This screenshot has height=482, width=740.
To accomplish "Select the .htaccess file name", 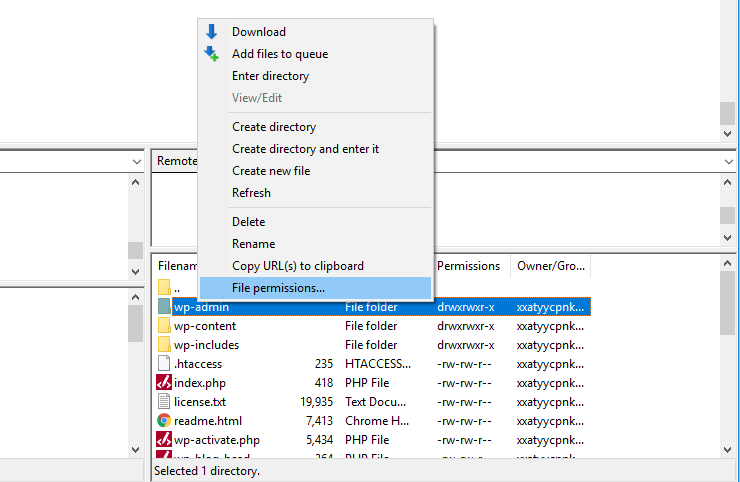I will coord(198,364).
